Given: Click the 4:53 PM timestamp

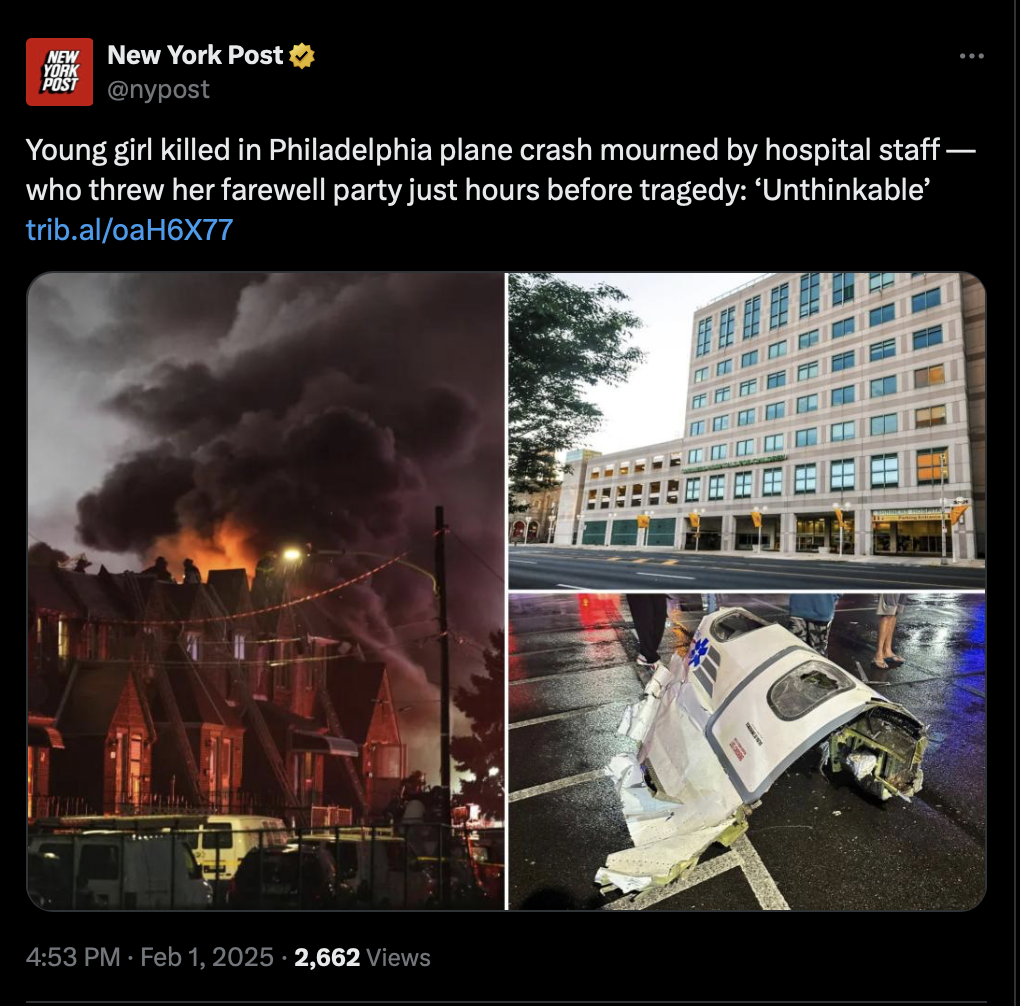Looking at the screenshot, I should [73, 957].
